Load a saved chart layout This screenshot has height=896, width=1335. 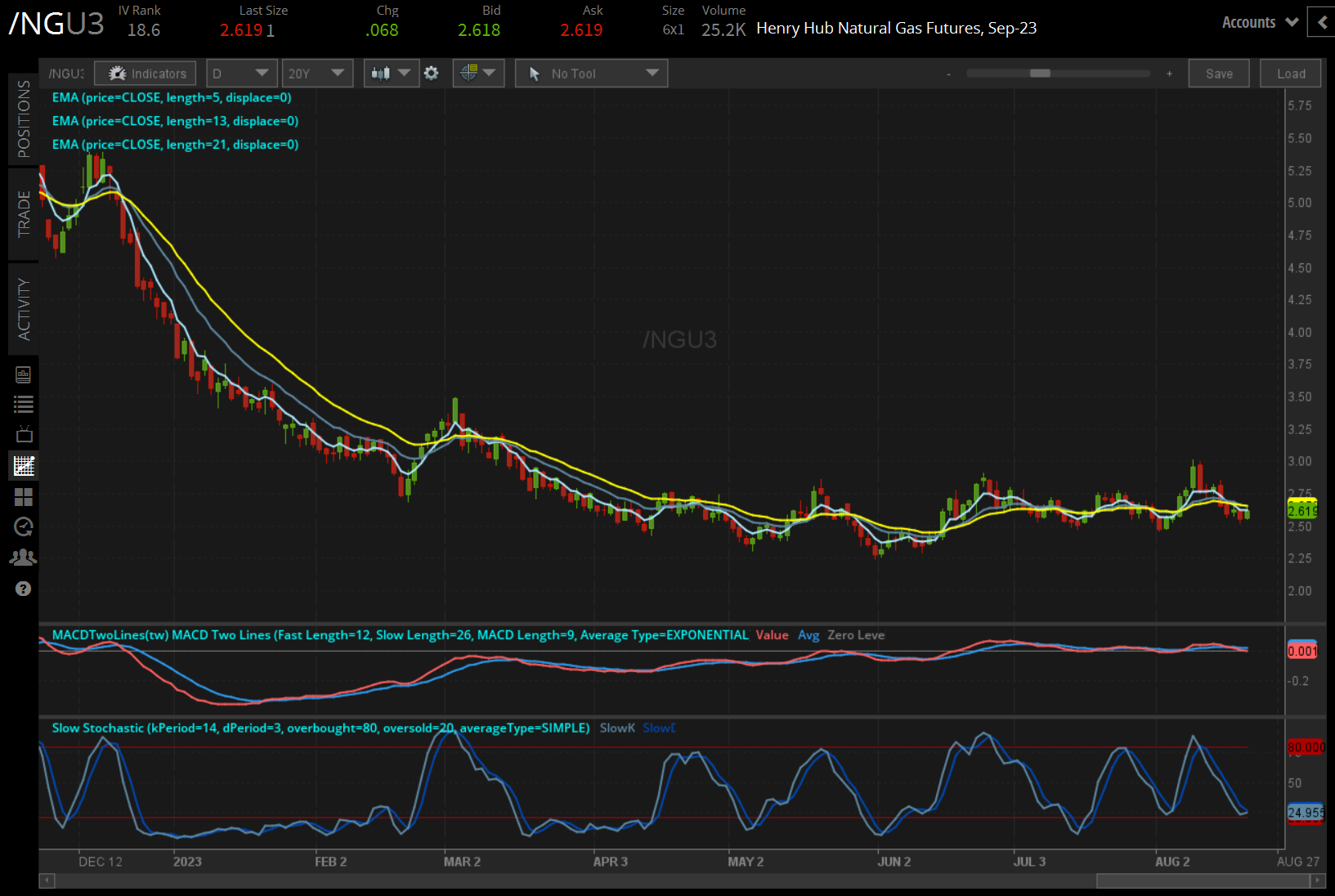(1291, 74)
